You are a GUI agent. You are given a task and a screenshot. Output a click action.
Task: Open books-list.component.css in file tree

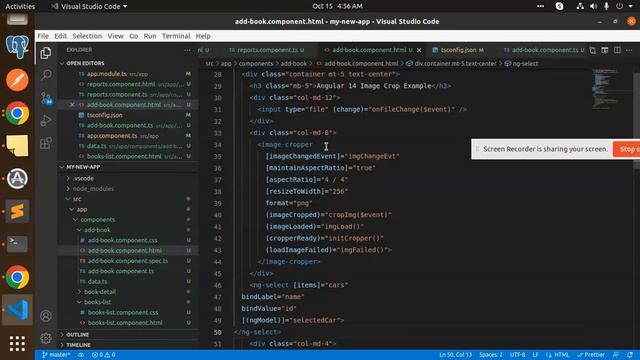(123, 312)
